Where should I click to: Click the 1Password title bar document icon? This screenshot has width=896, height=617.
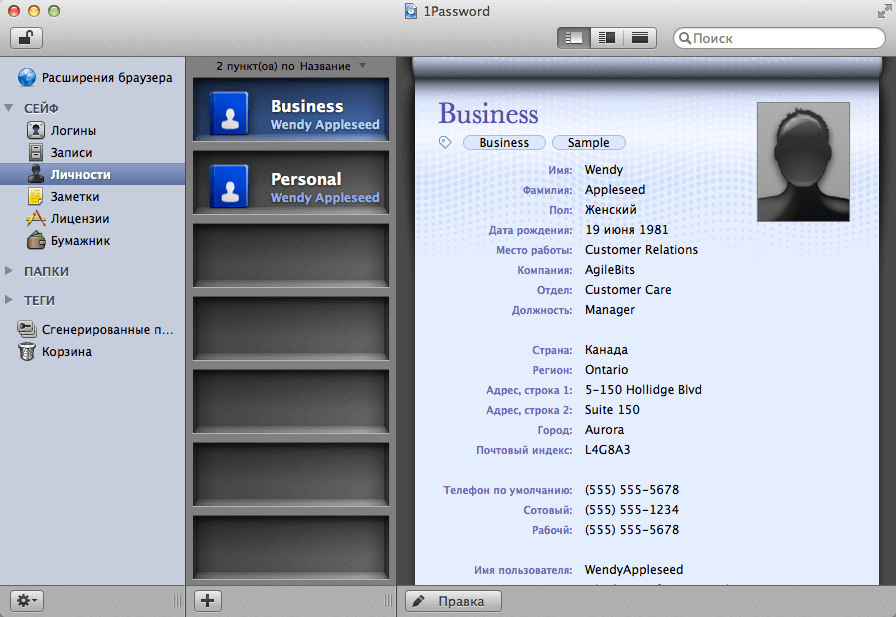tap(411, 11)
